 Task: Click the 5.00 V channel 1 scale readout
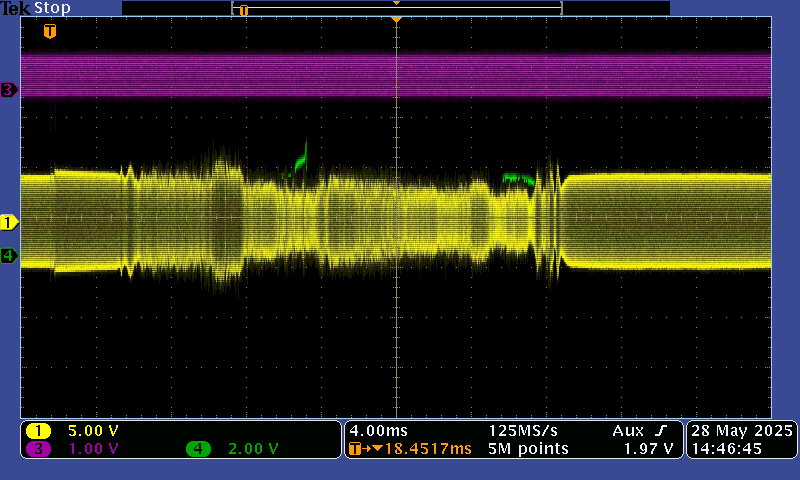coord(92,431)
